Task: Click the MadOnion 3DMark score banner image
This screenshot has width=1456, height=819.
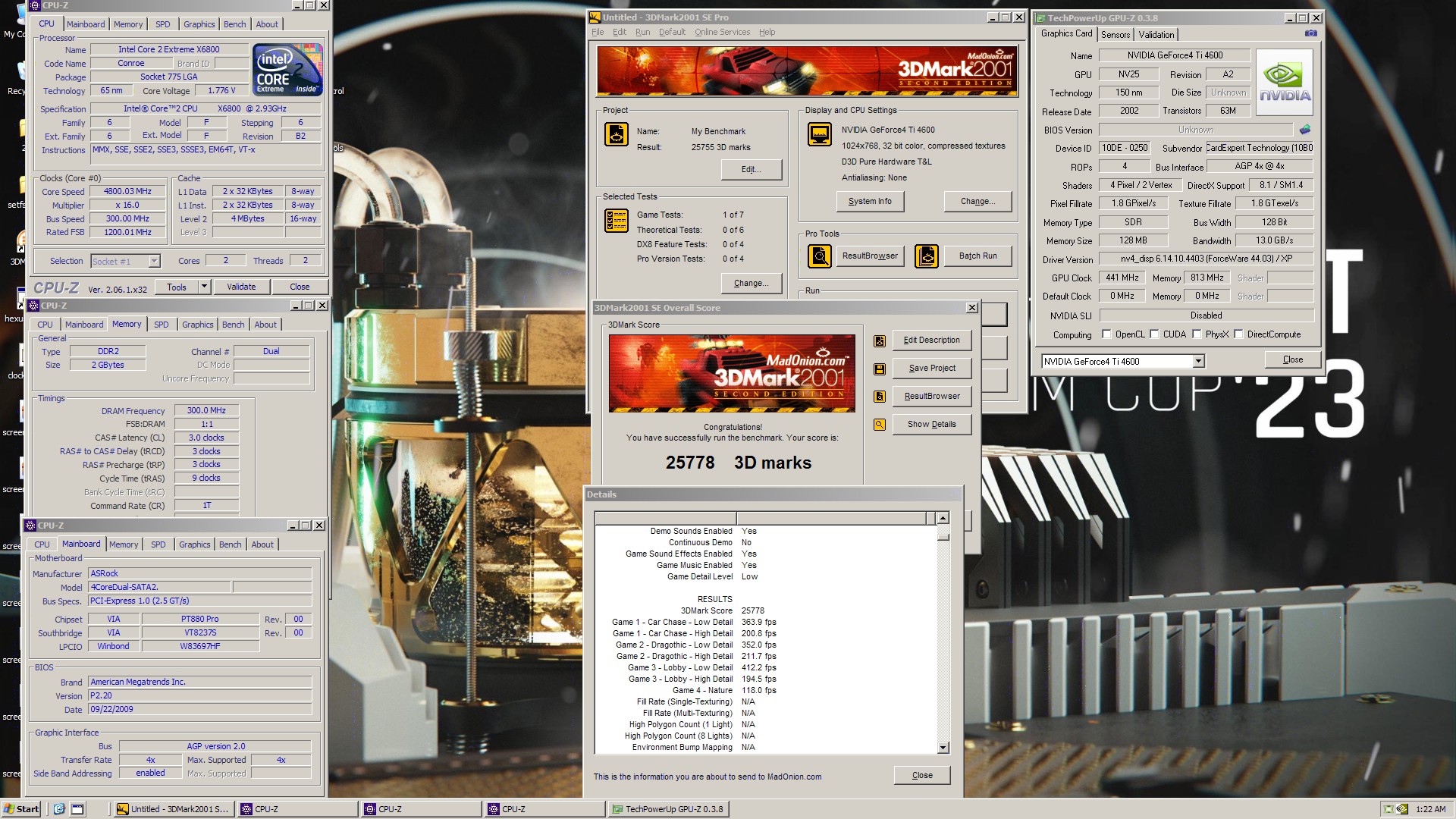Action: [x=732, y=374]
